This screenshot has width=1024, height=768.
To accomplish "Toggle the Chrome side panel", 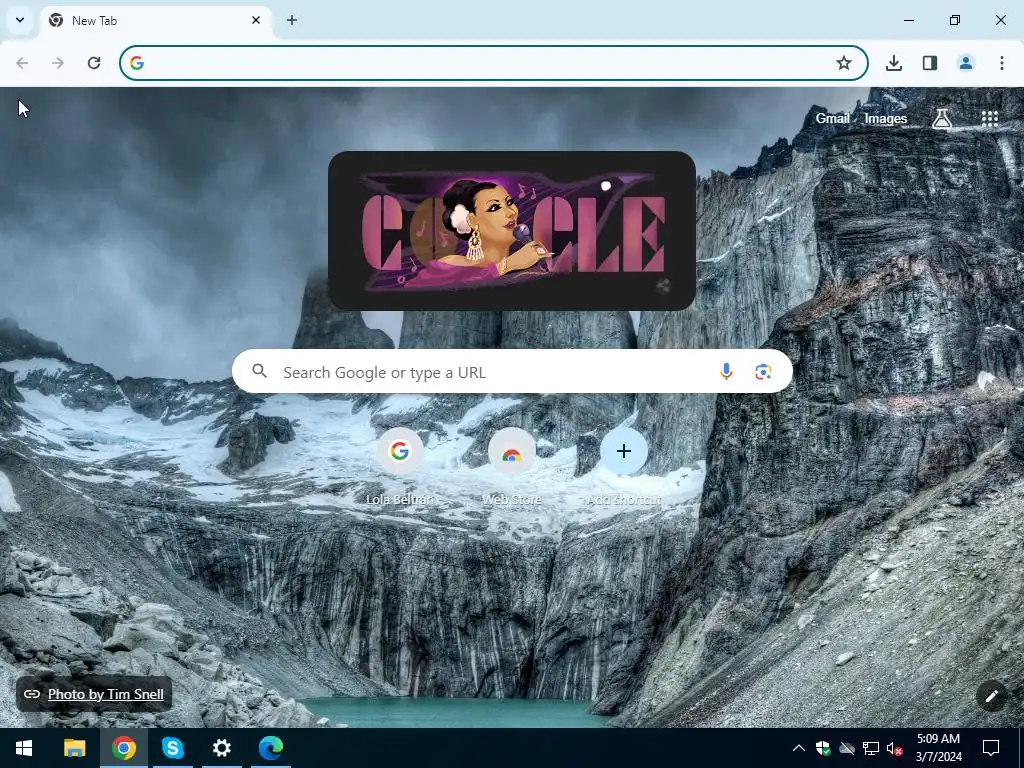I will point(930,63).
